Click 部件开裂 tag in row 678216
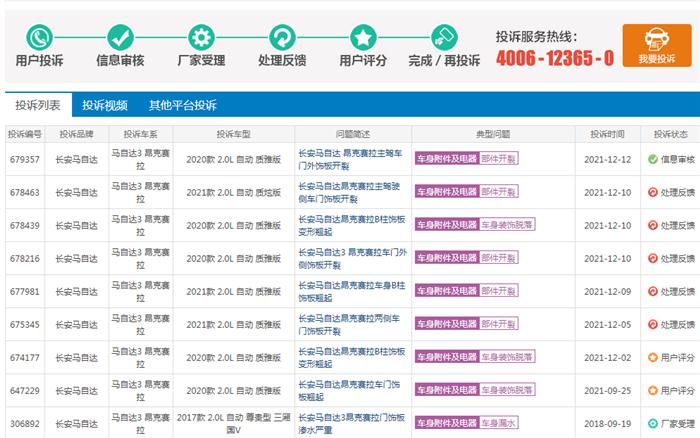 [499, 258]
